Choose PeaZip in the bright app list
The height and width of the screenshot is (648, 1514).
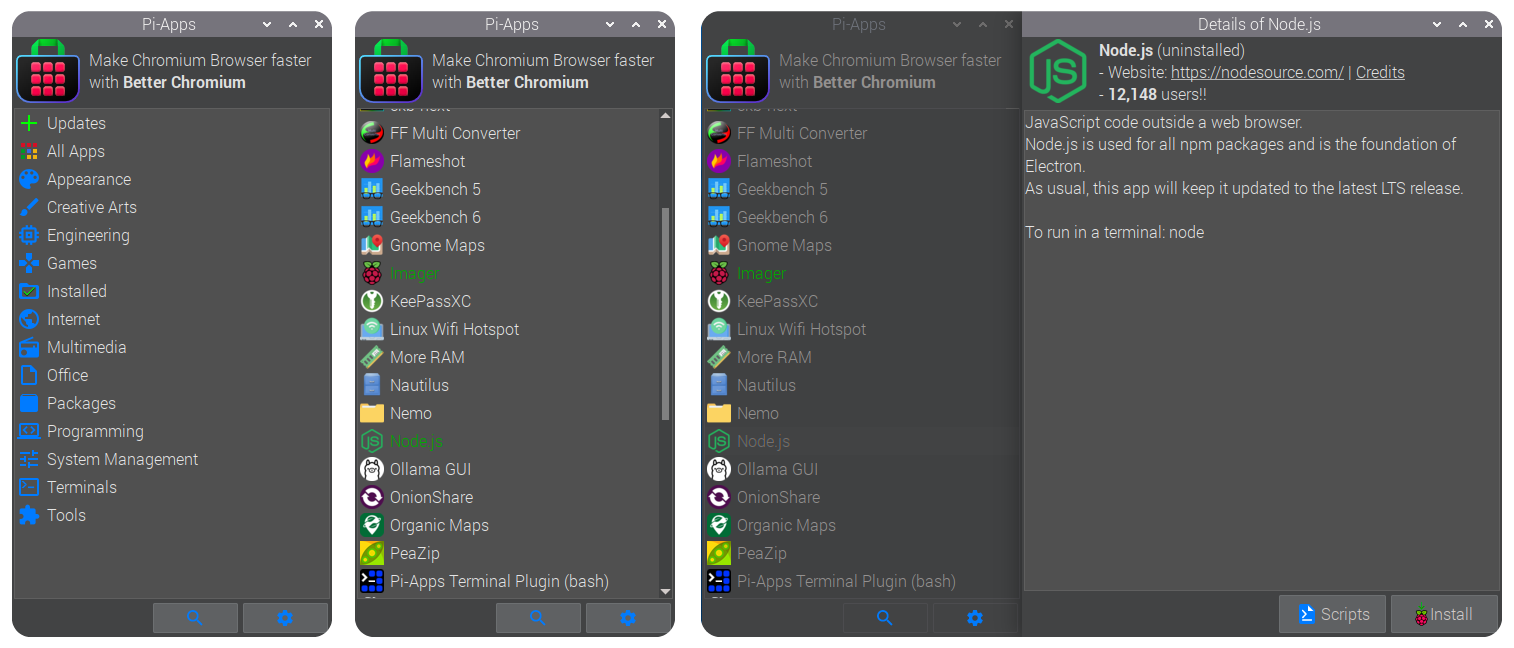pos(508,553)
